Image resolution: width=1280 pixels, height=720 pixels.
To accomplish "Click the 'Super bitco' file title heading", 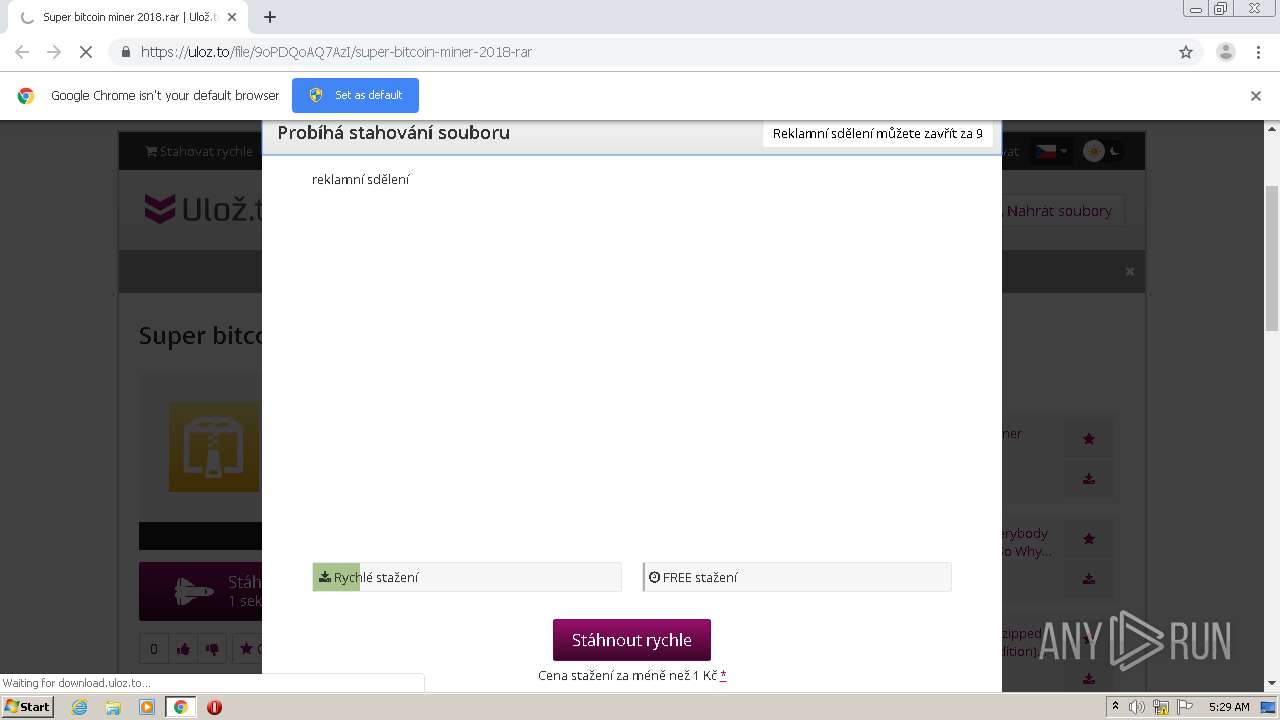I will pyautogui.click(x=201, y=335).
